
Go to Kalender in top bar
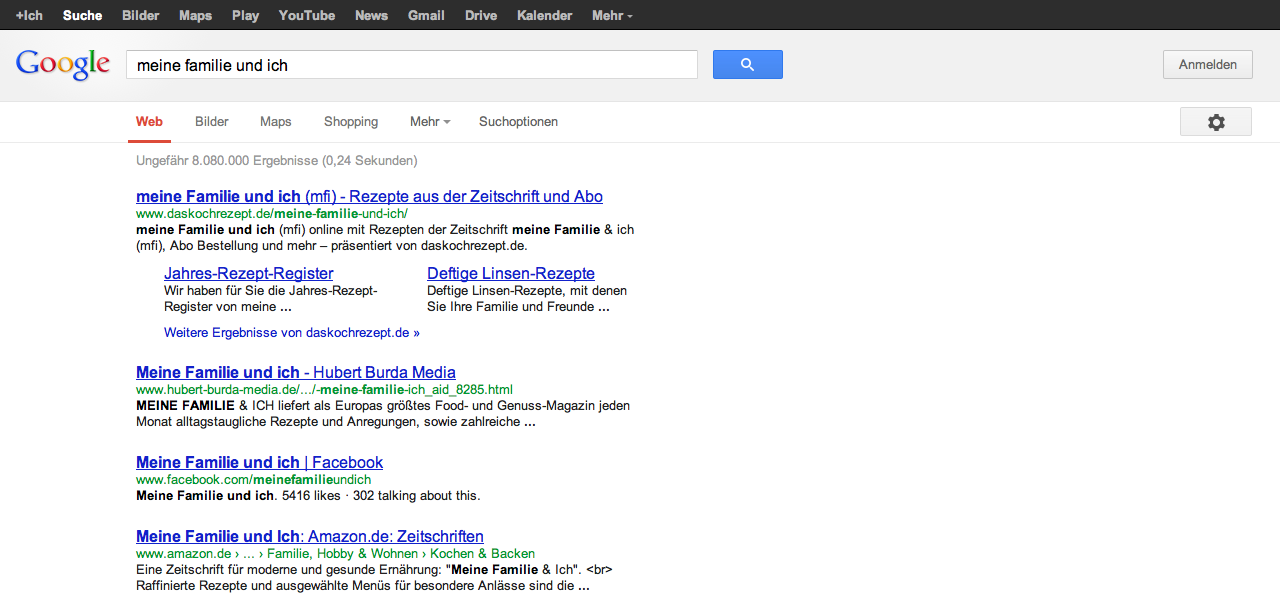pyautogui.click(x=544, y=15)
